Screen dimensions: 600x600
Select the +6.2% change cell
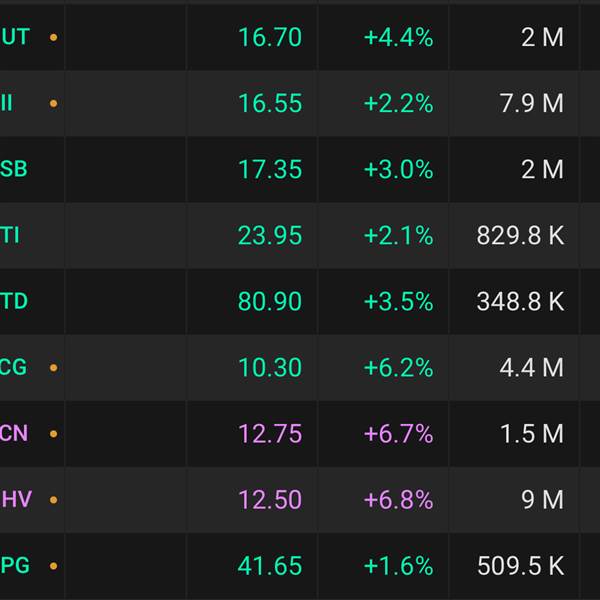tap(398, 368)
